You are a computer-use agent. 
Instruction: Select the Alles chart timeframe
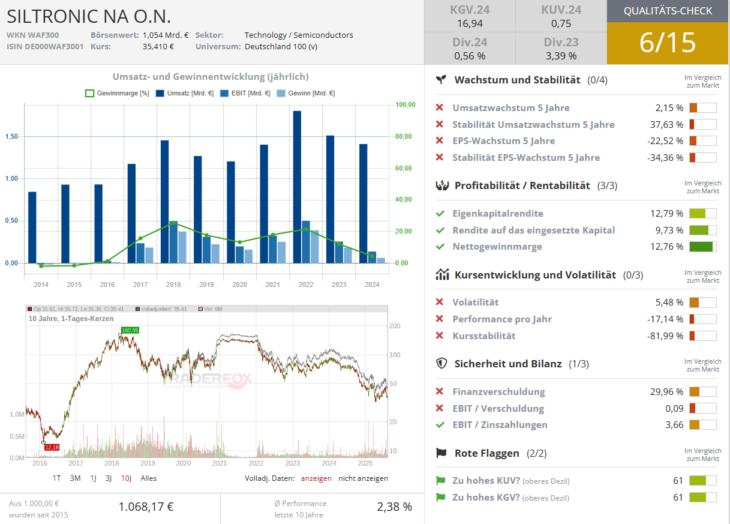click(x=149, y=478)
